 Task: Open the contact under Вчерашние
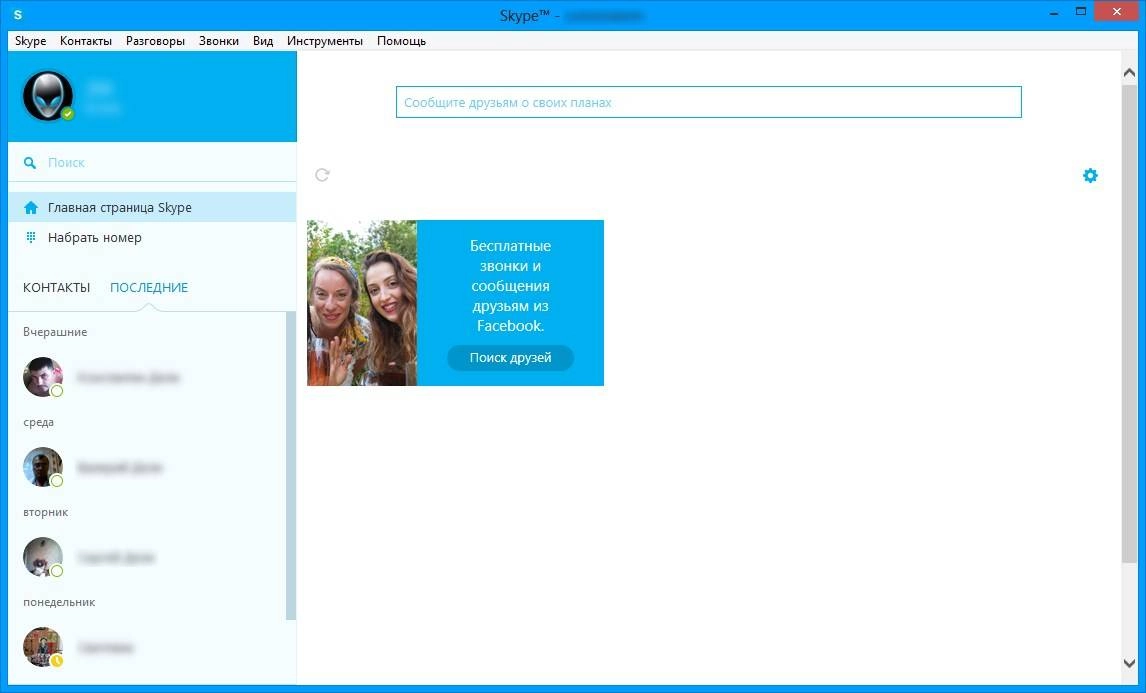tap(146, 377)
